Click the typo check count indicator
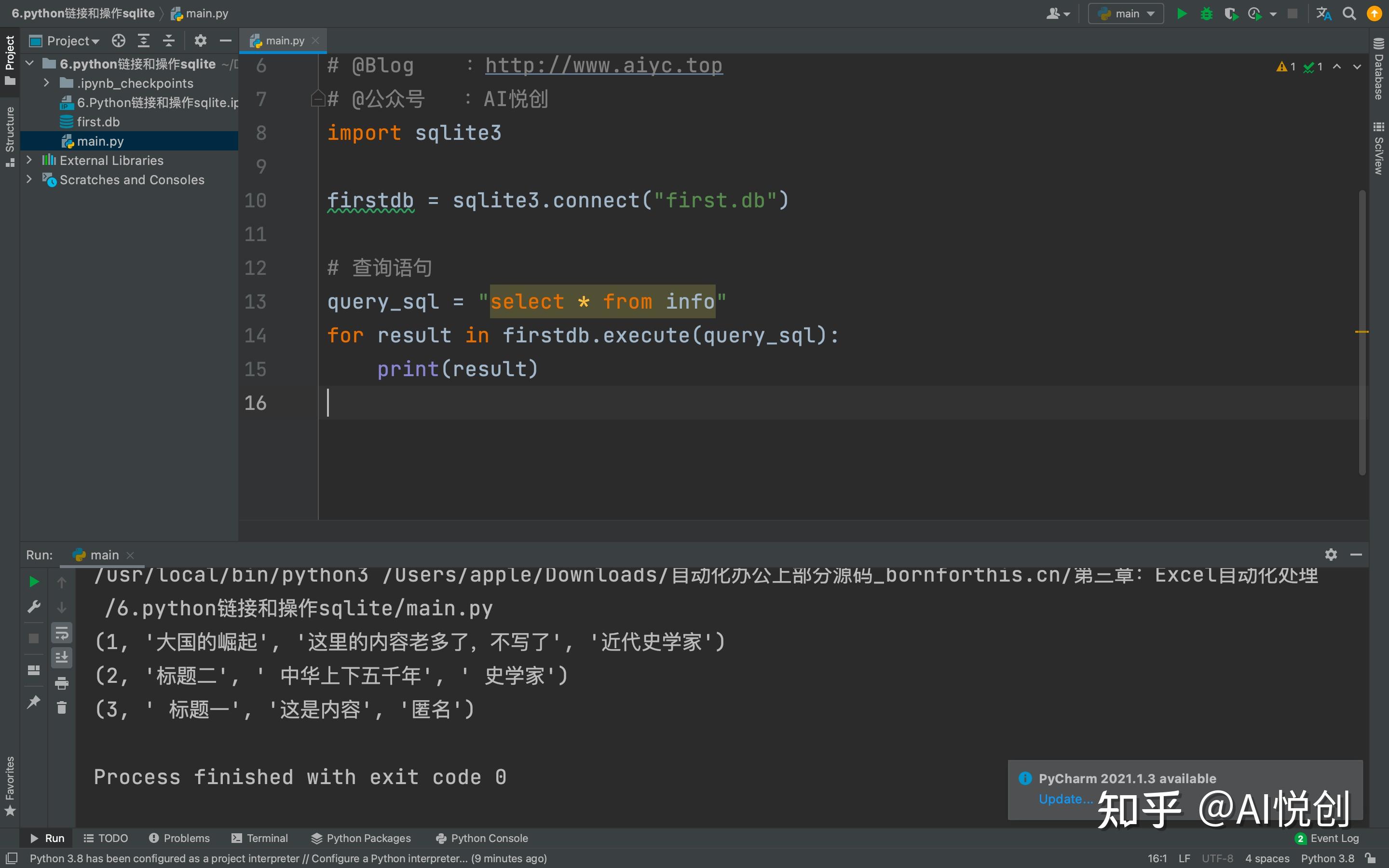Image resolution: width=1389 pixels, height=868 pixels. tap(1313, 67)
